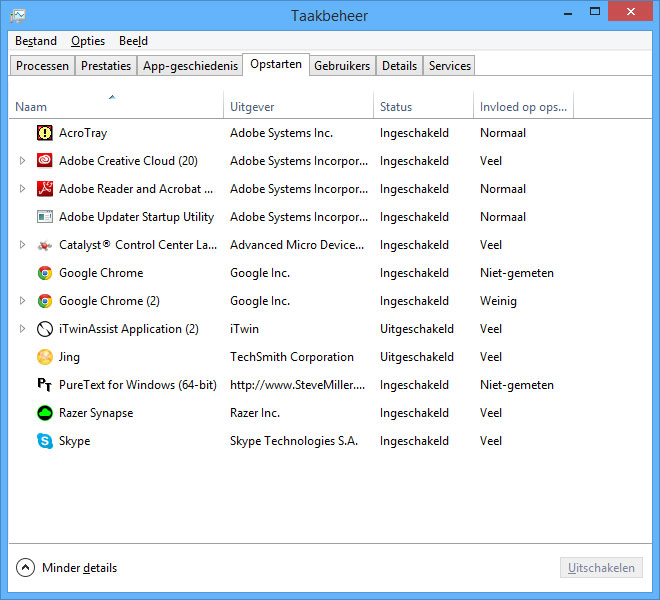This screenshot has height=600, width=660.
Task: Select the iTwin publisher cell
Action: 244,329
